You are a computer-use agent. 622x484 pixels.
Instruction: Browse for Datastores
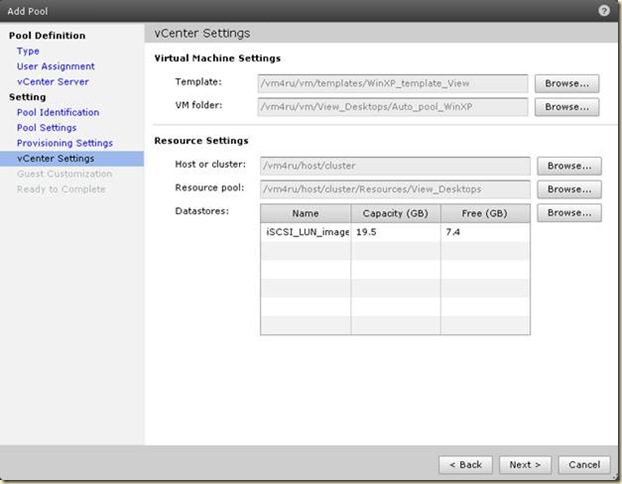click(x=569, y=213)
